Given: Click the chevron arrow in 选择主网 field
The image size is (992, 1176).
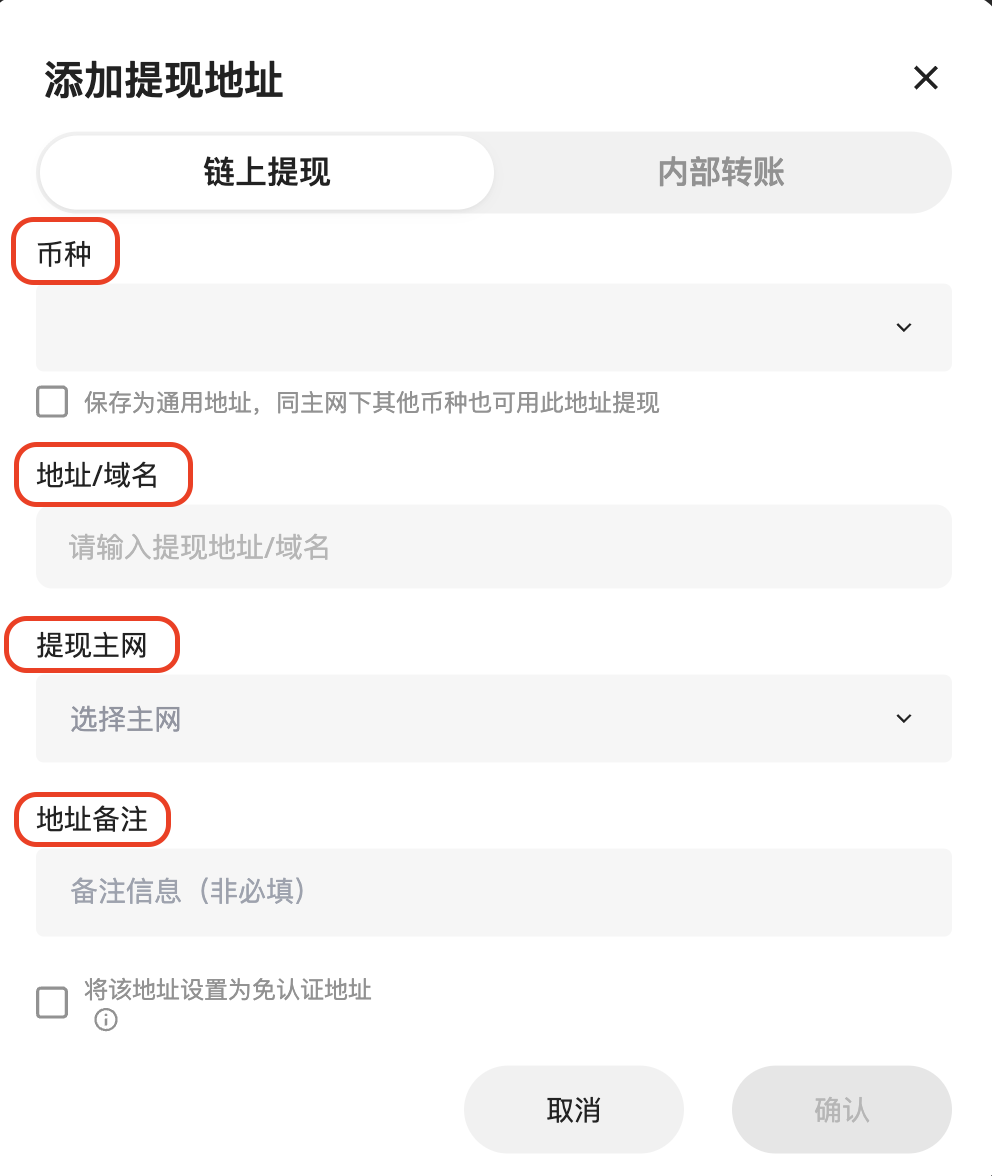Looking at the screenshot, I should tap(904, 718).
